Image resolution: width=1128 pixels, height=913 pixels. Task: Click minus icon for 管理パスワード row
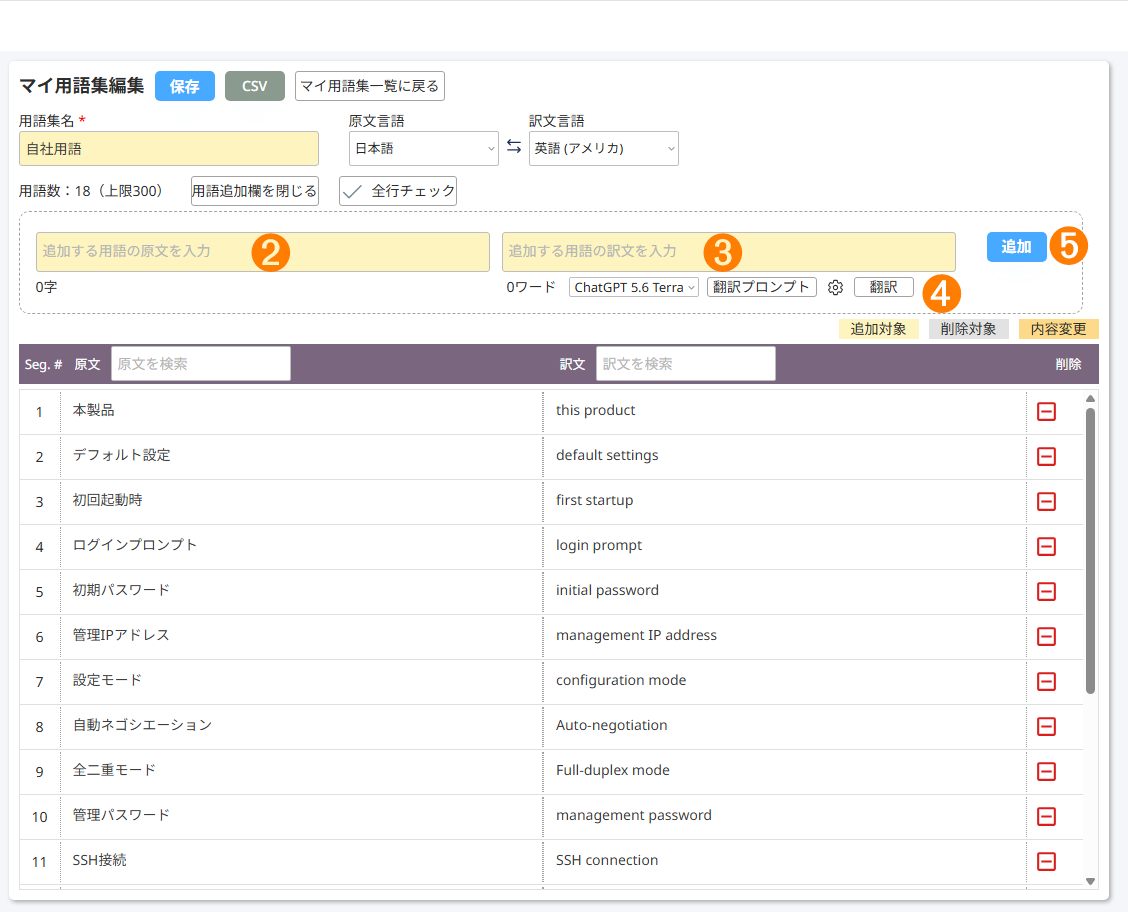[x=1046, y=816]
